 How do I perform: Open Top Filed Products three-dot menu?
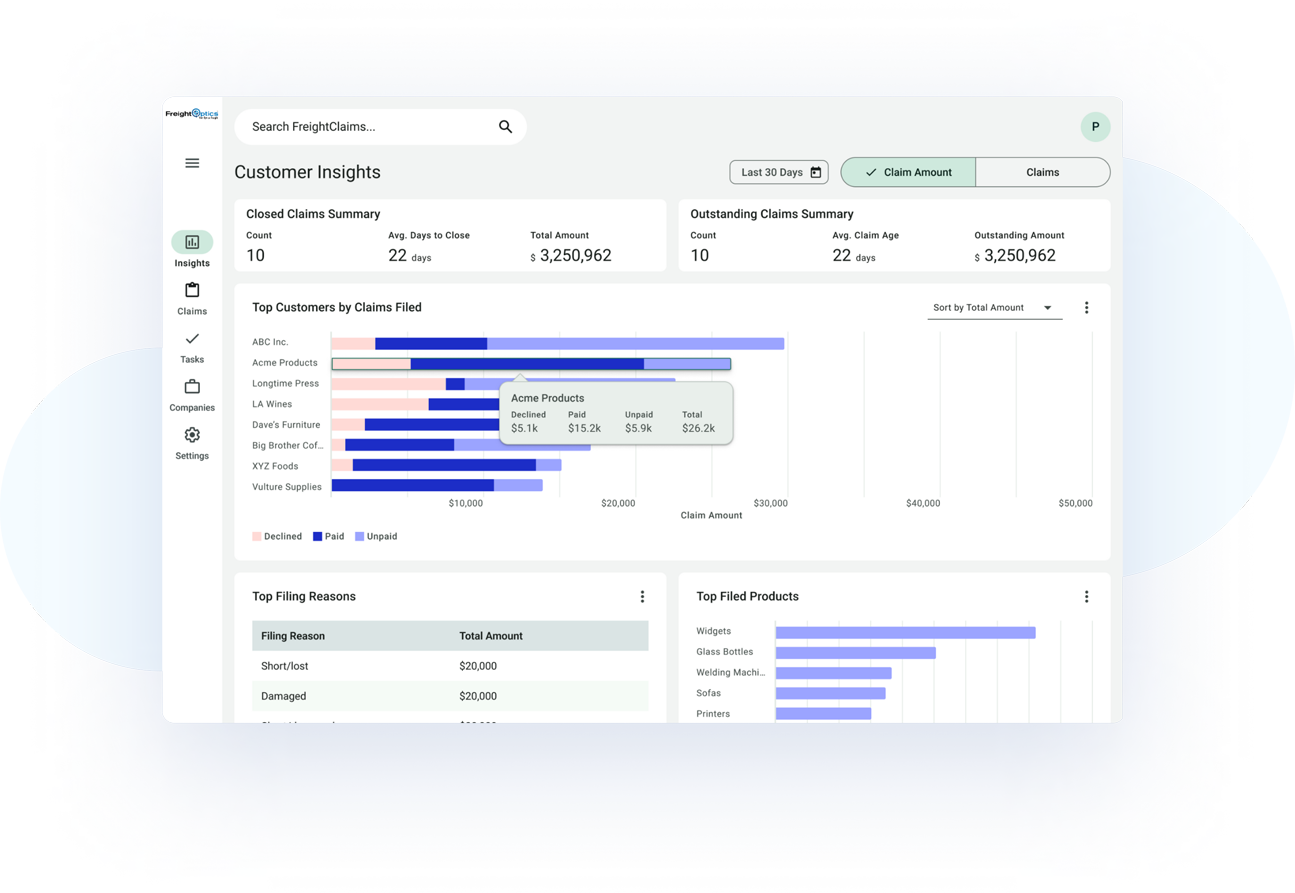[1086, 597]
